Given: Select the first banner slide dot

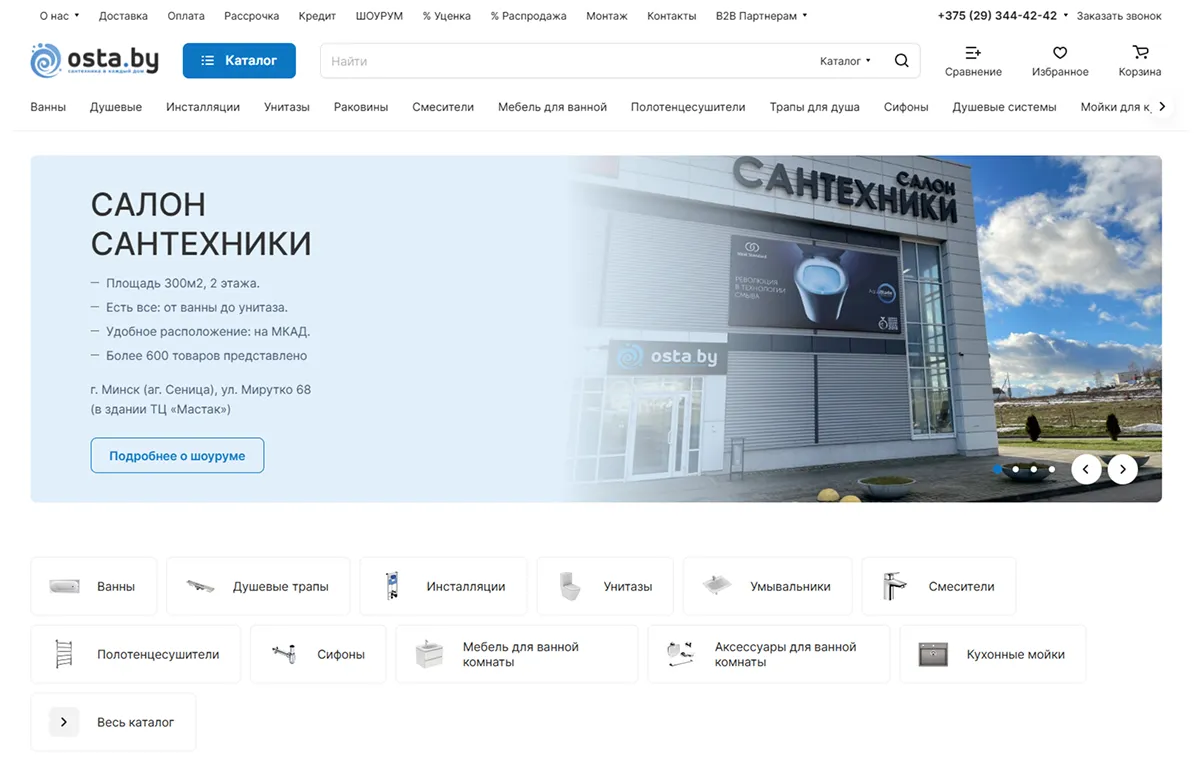Looking at the screenshot, I should (998, 469).
